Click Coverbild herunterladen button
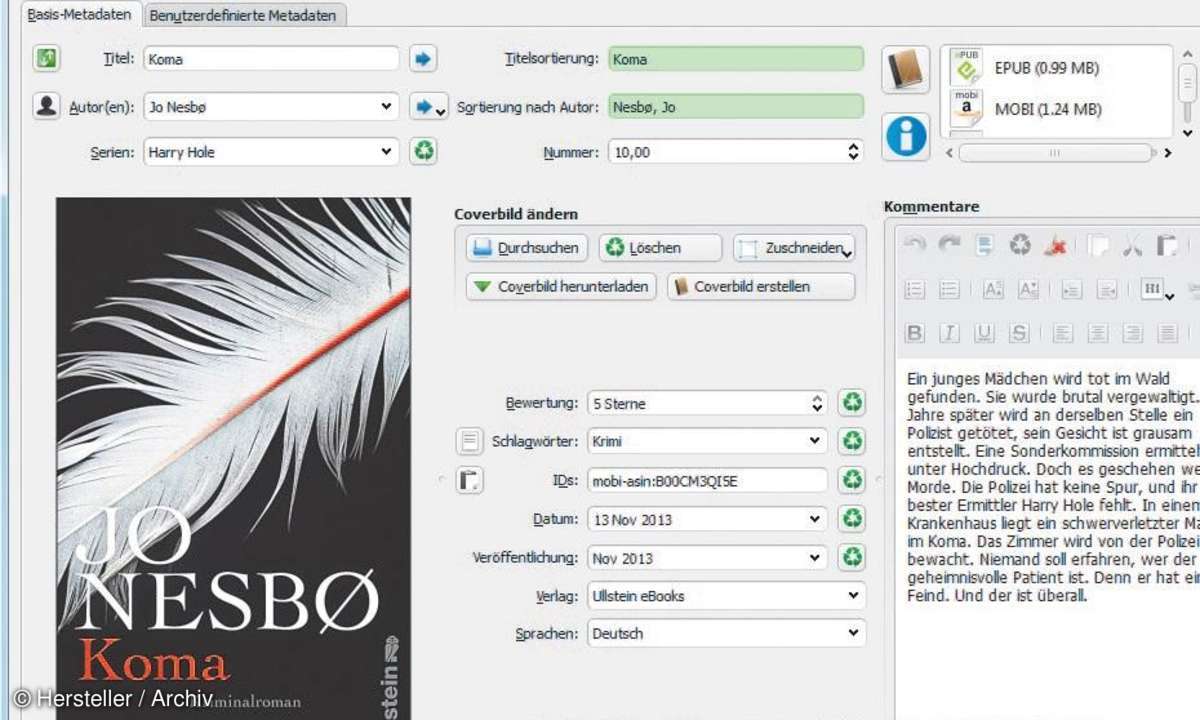 (562, 286)
